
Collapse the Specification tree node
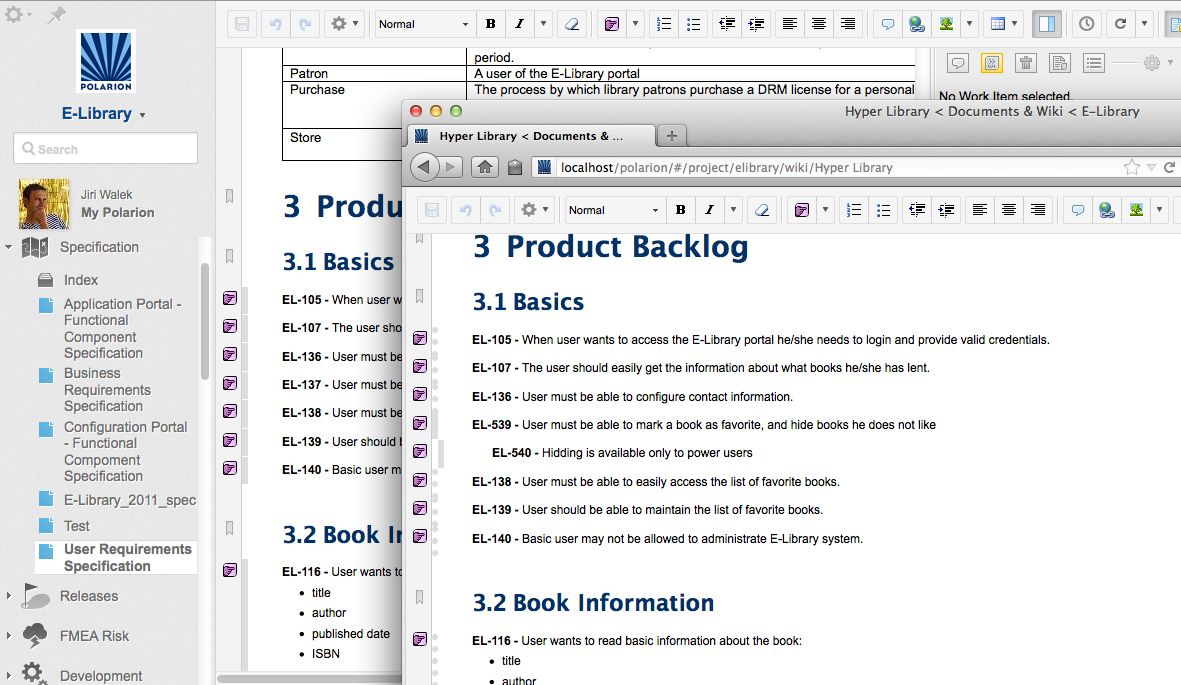point(8,246)
